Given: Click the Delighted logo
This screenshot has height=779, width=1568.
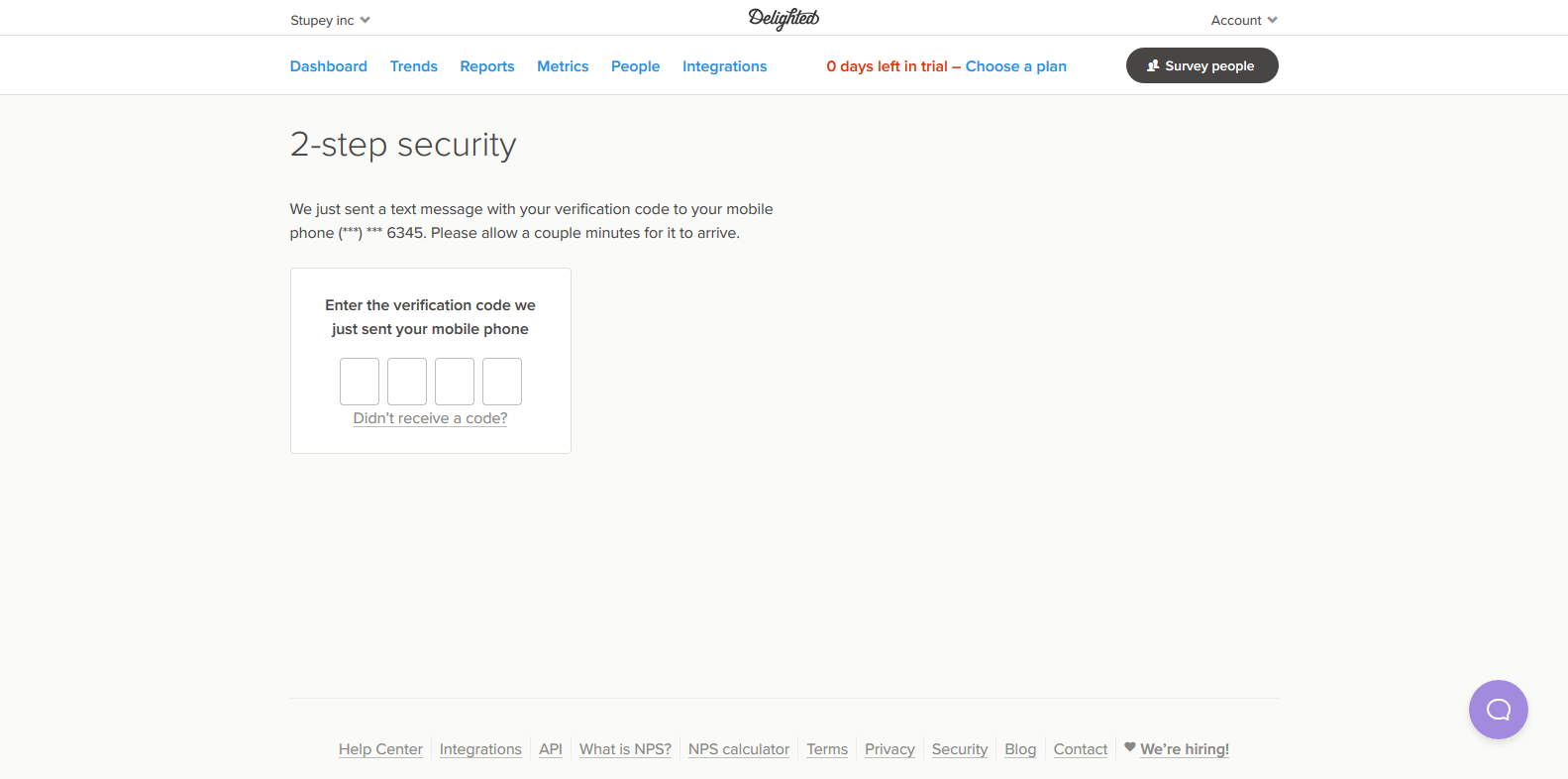Looking at the screenshot, I should (784, 19).
